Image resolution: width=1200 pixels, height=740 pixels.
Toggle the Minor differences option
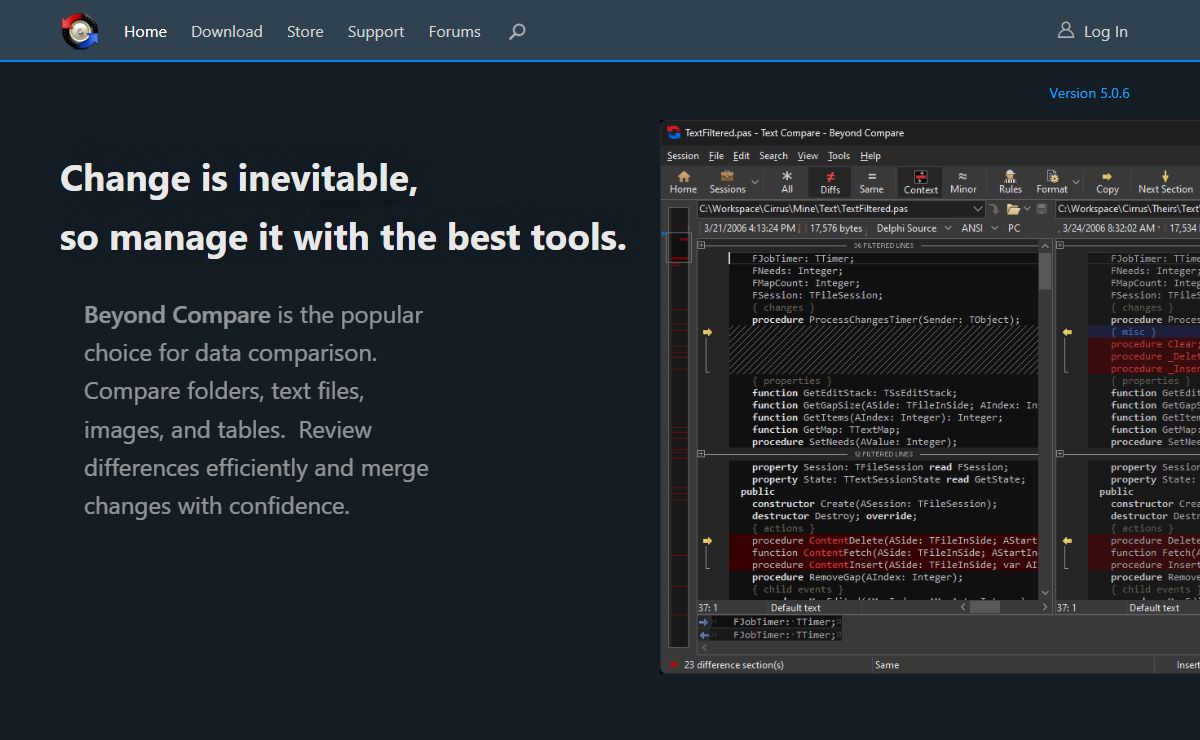tap(963, 182)
